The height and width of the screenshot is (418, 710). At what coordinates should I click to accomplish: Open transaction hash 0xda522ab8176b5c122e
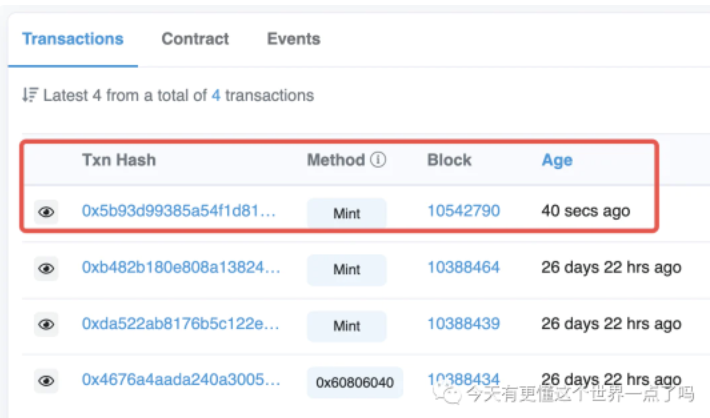(180, 323)
